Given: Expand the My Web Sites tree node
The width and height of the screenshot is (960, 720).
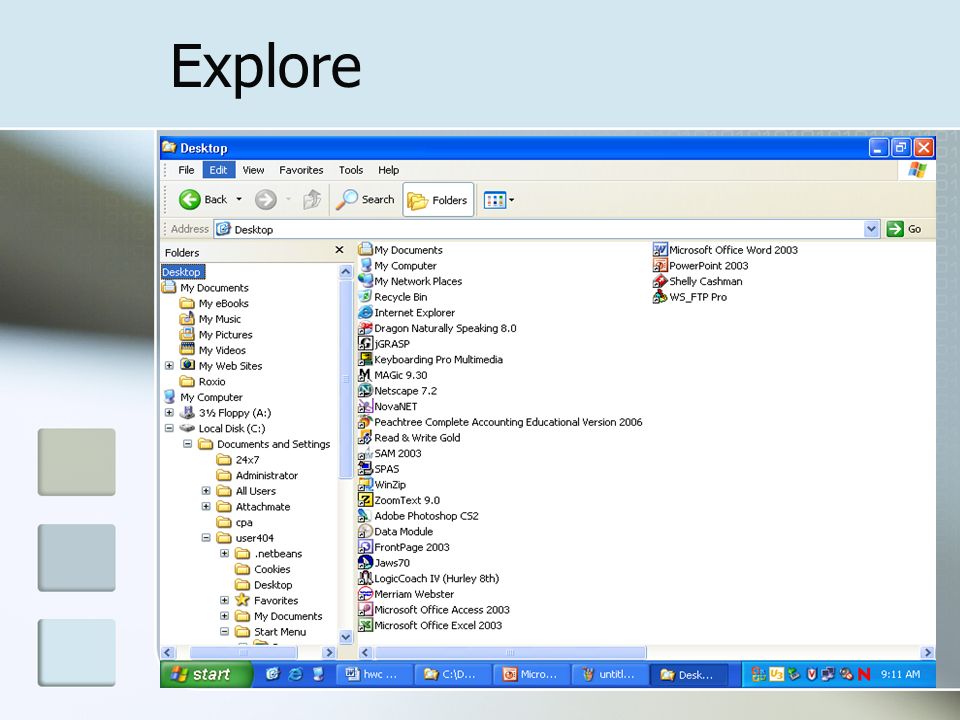Looking at the screenshot, I should [x=169, y=366].
